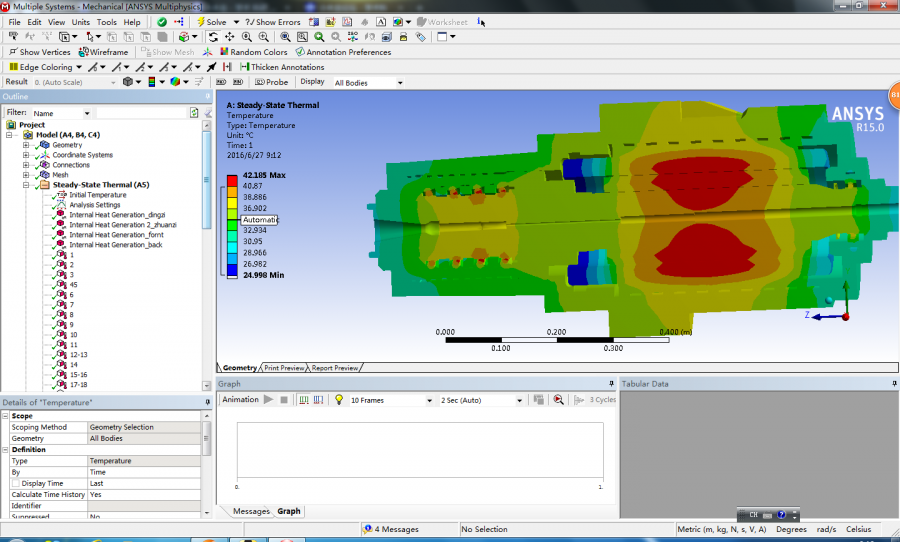Select the Pan view tool

tap(229, 37)
